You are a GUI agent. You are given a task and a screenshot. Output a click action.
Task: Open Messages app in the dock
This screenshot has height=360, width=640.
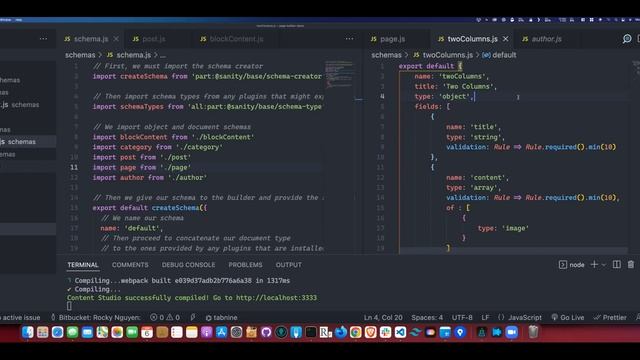pos(73,332)
